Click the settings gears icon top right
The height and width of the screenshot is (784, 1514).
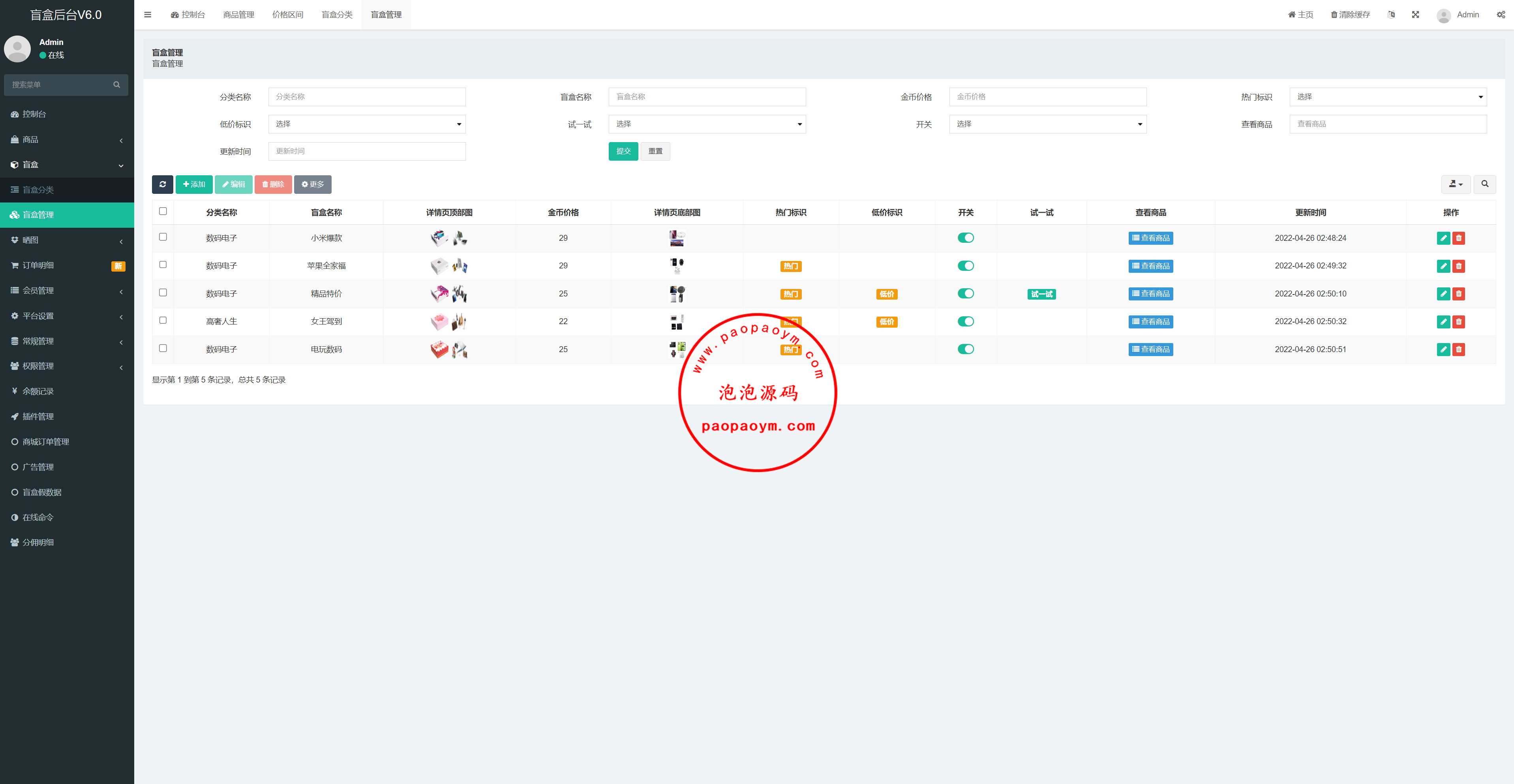pyautogui.click(x=1501, y=15)
